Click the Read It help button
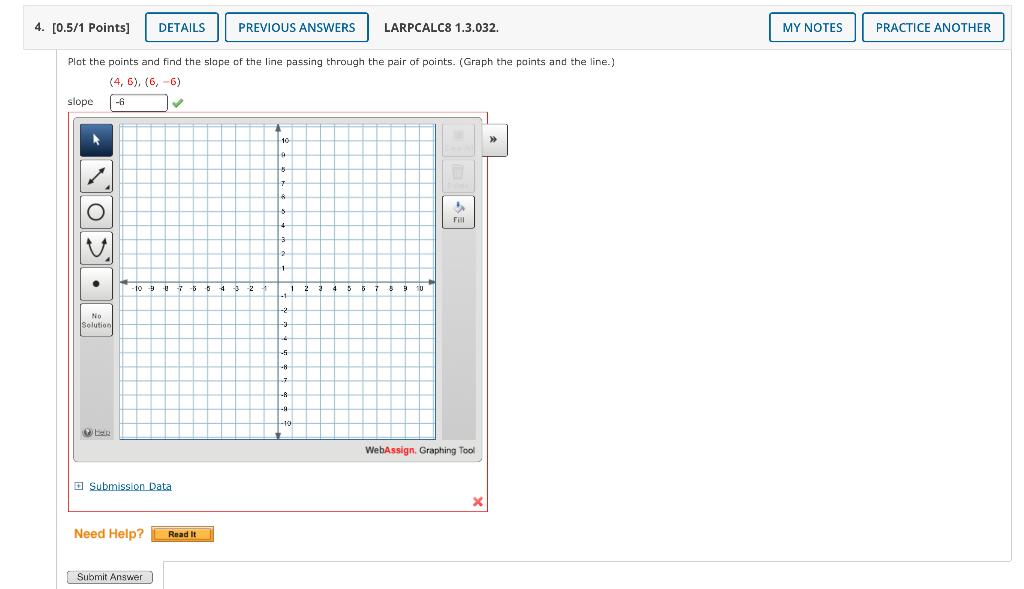The width and height of the screenshot is (1024, 589). pos(182,533)
